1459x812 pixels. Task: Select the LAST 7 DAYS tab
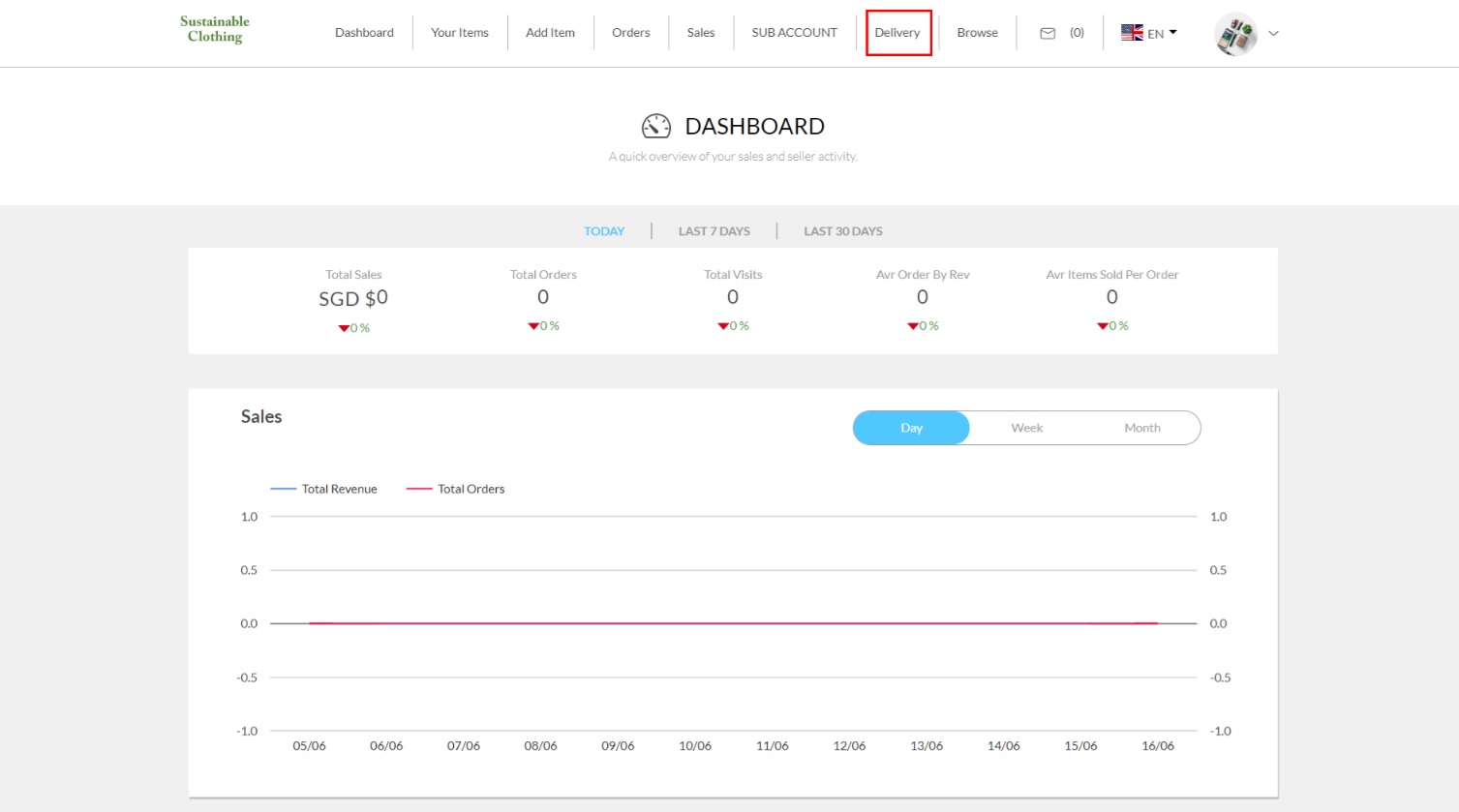click(714, 231)
